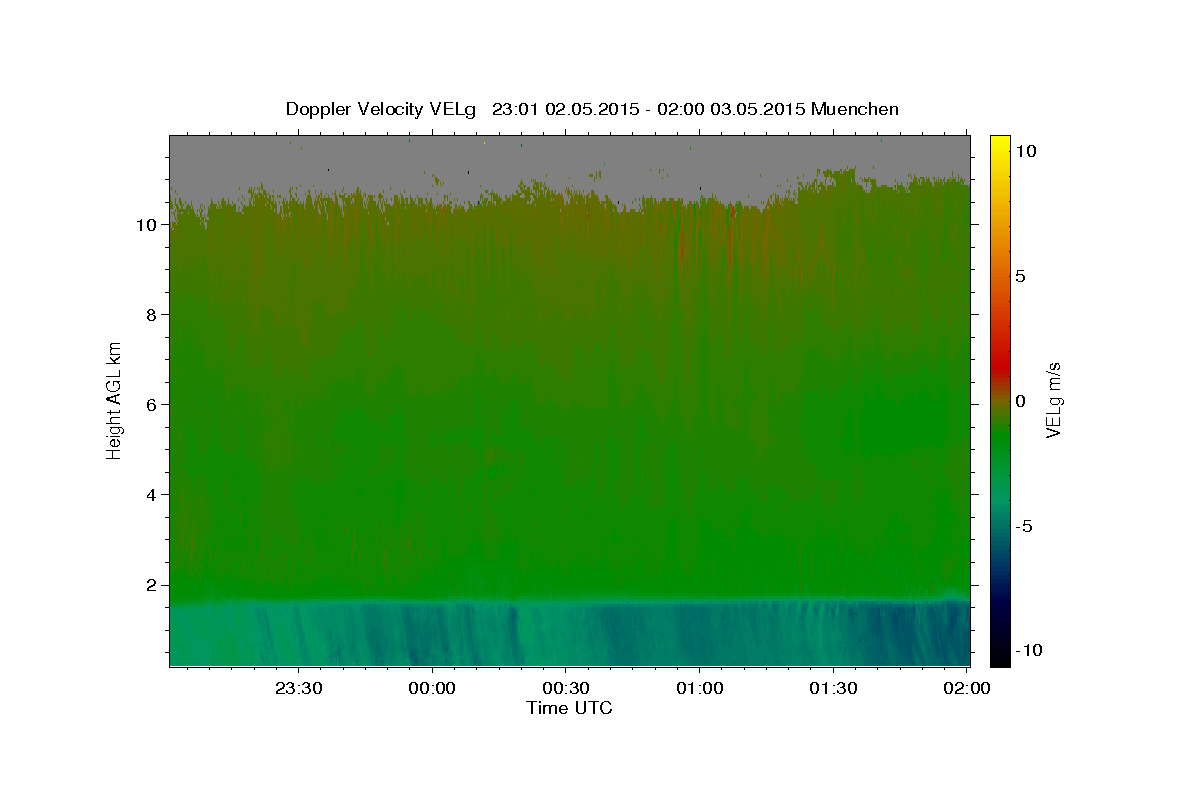Click the colorbar label '10' at top

coord(1026,151)
